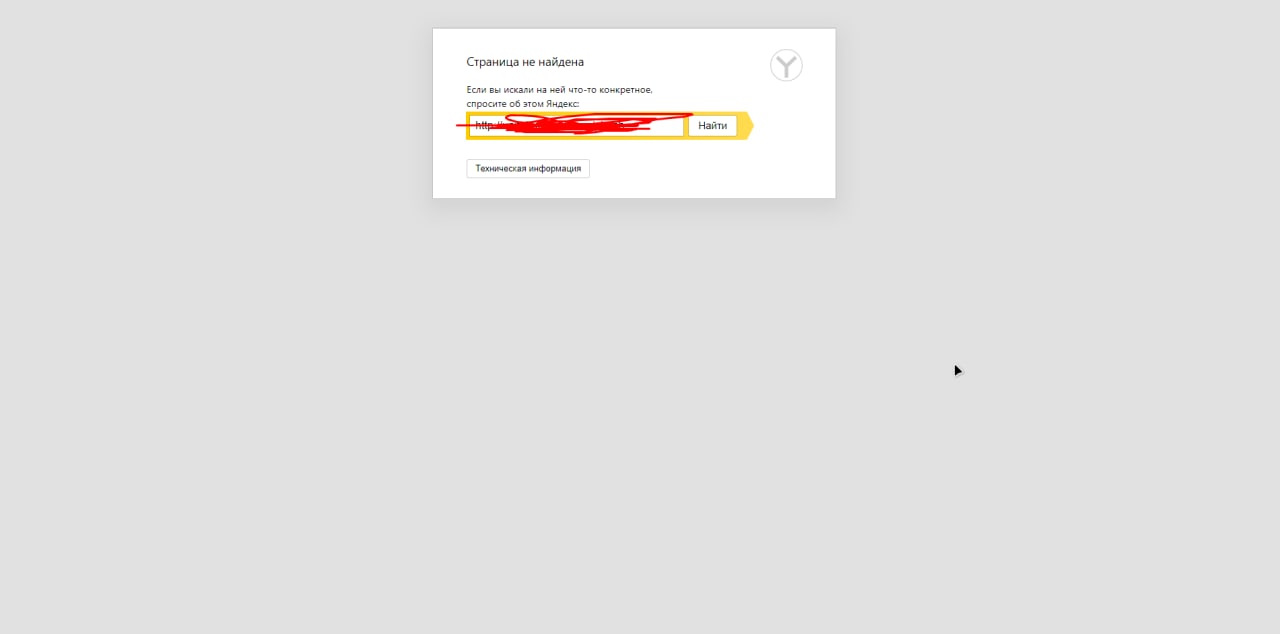Click the http text in the search box
Screen dimensions: 1280x634
point(485,126)
